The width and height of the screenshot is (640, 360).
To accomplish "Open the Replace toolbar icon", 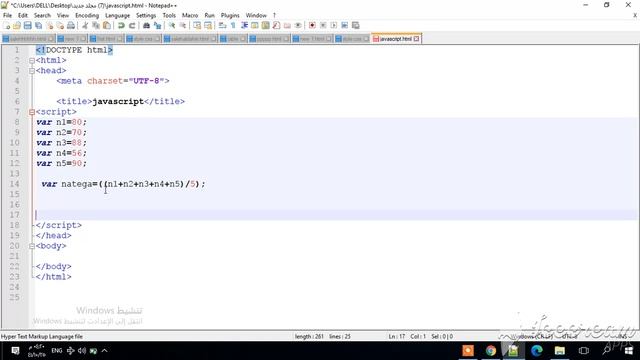I will click(157, 25).
